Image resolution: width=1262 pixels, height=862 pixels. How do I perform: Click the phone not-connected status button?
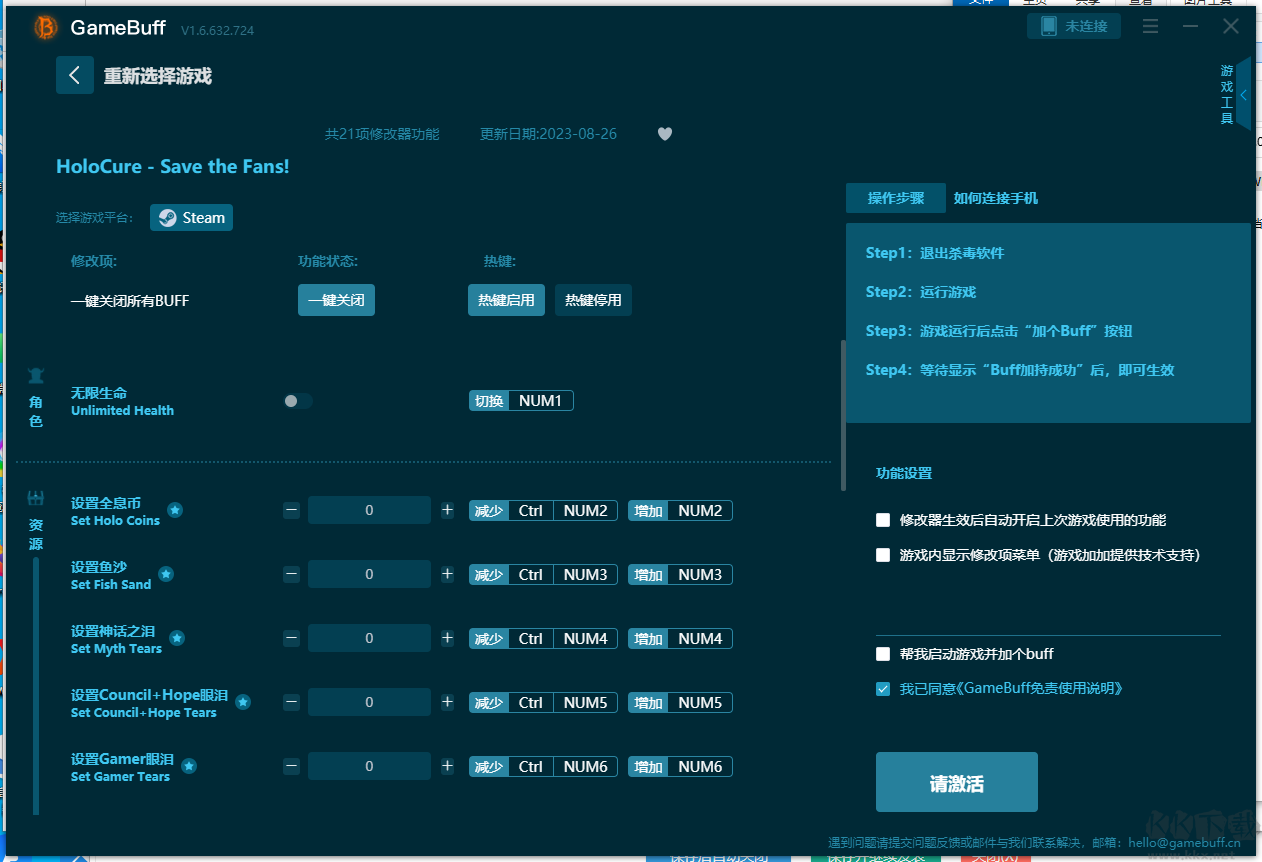coord(1074,26)
